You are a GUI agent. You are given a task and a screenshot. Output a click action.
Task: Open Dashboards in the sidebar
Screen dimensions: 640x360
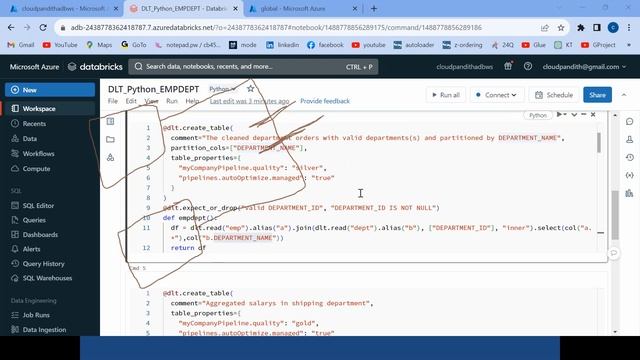[40, 235]
